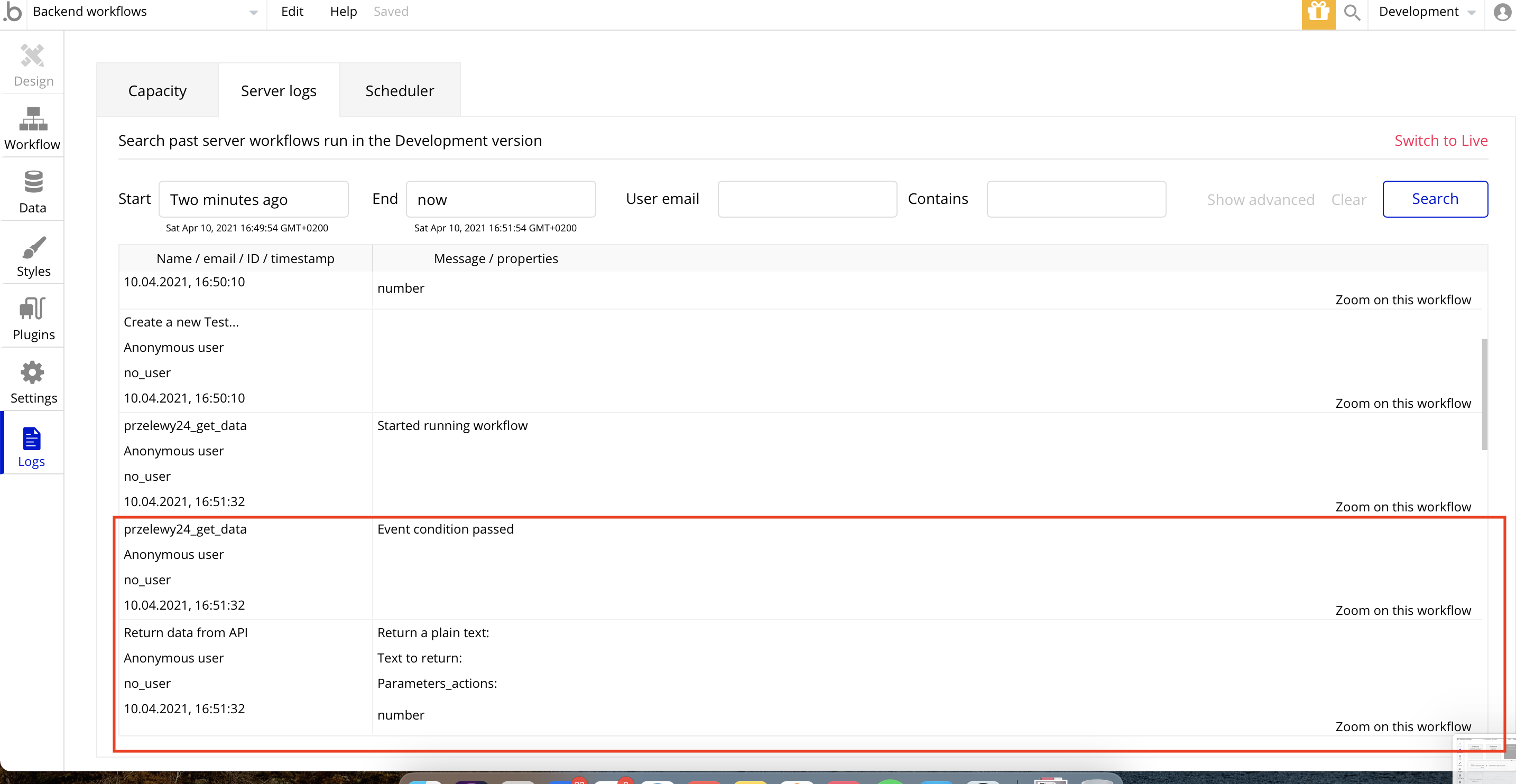Screen dimensions: 1516x784
Task: Click the magnifier search icon in top bar
Action: (x=1352, y=12)
